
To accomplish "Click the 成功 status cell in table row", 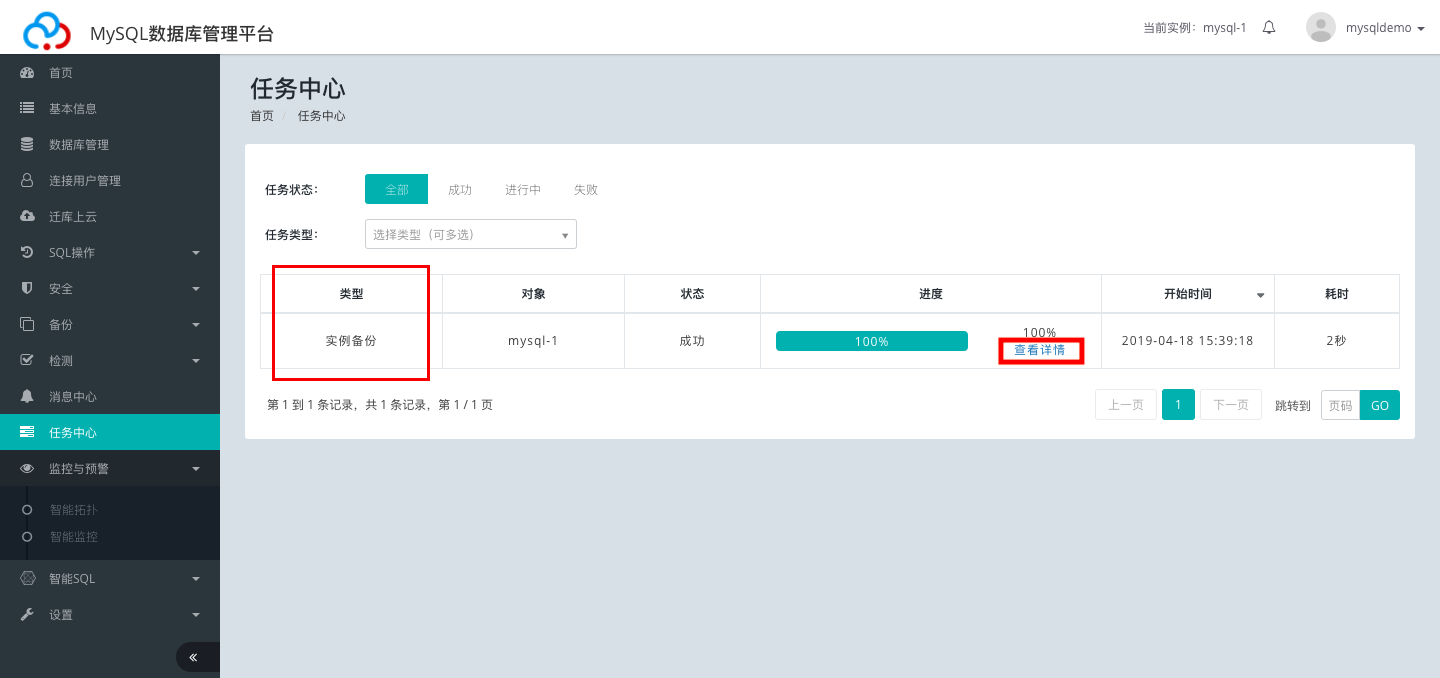I will click(x=692, y=341).
